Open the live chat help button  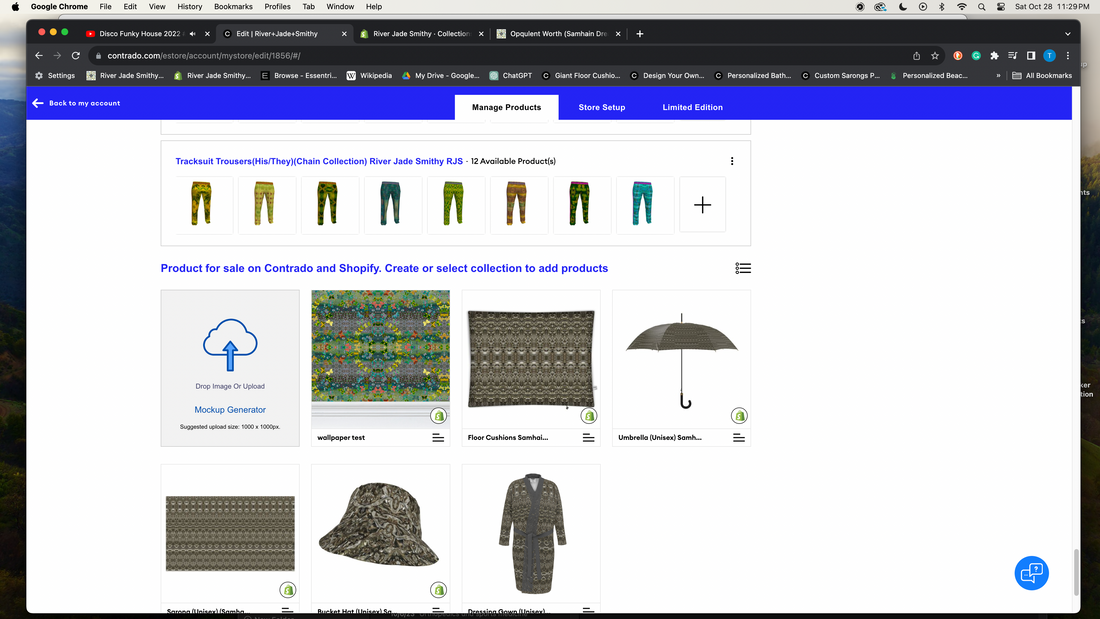[1031, 573]
